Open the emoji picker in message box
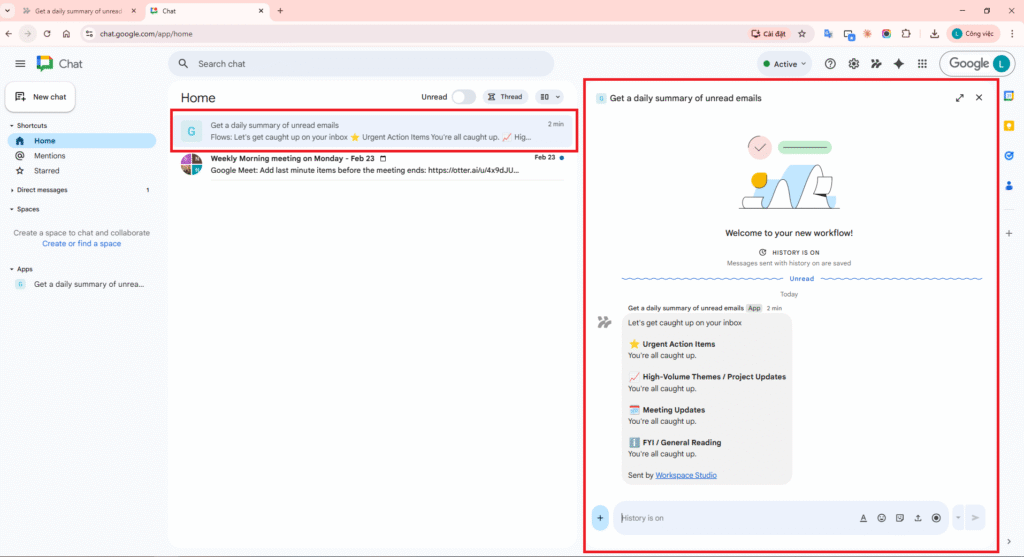This screenshot has width=1024, height=557. pyautogui.click(x=882, y=518)
